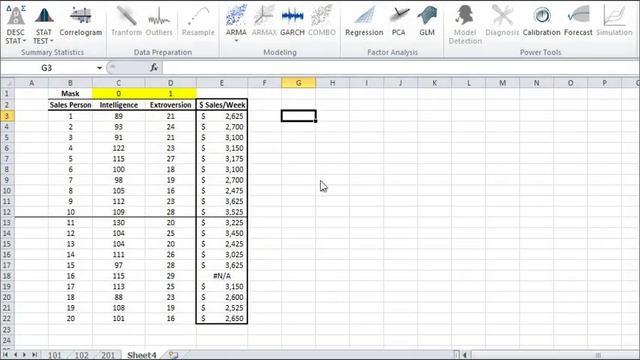The image size is (640, 360).
Task: Click in the formula bar input area
Action: coord(400,68)
